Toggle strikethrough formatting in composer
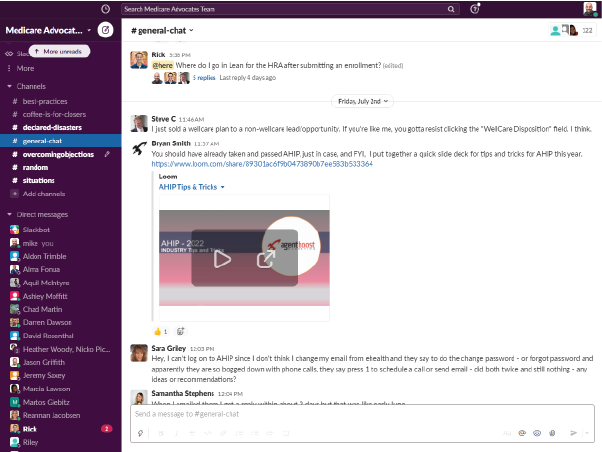602x452 pixels. (x=192, y=433)
